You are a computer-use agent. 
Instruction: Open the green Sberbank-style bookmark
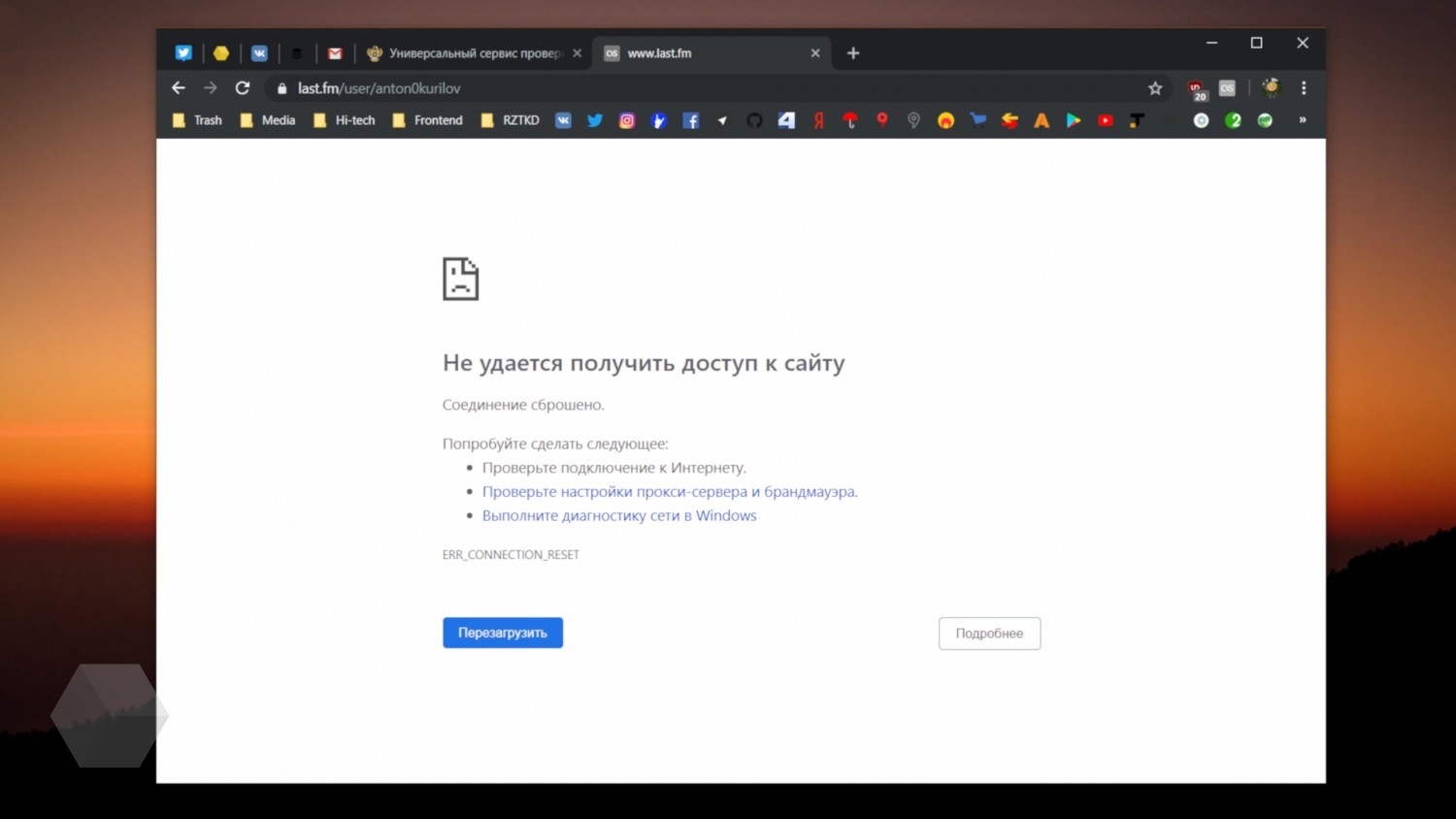pyautogui.click(x=1265, y=120)
